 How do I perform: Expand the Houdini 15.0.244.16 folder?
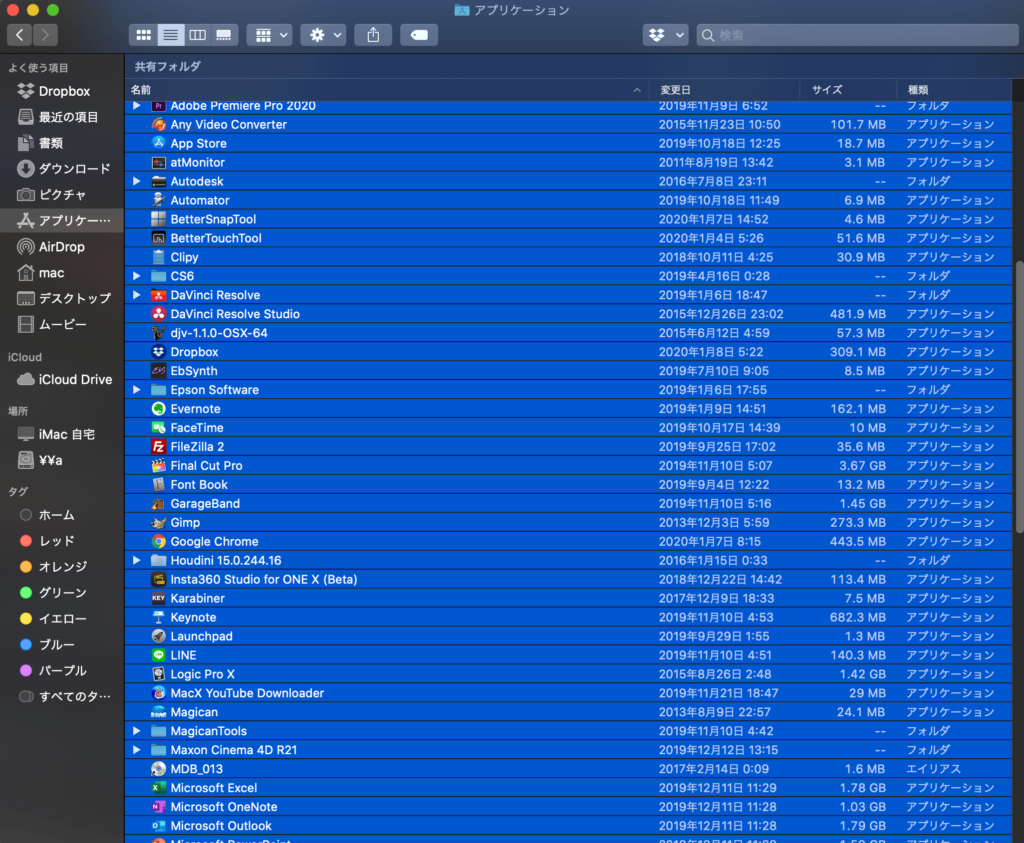(x=136, y=560)
